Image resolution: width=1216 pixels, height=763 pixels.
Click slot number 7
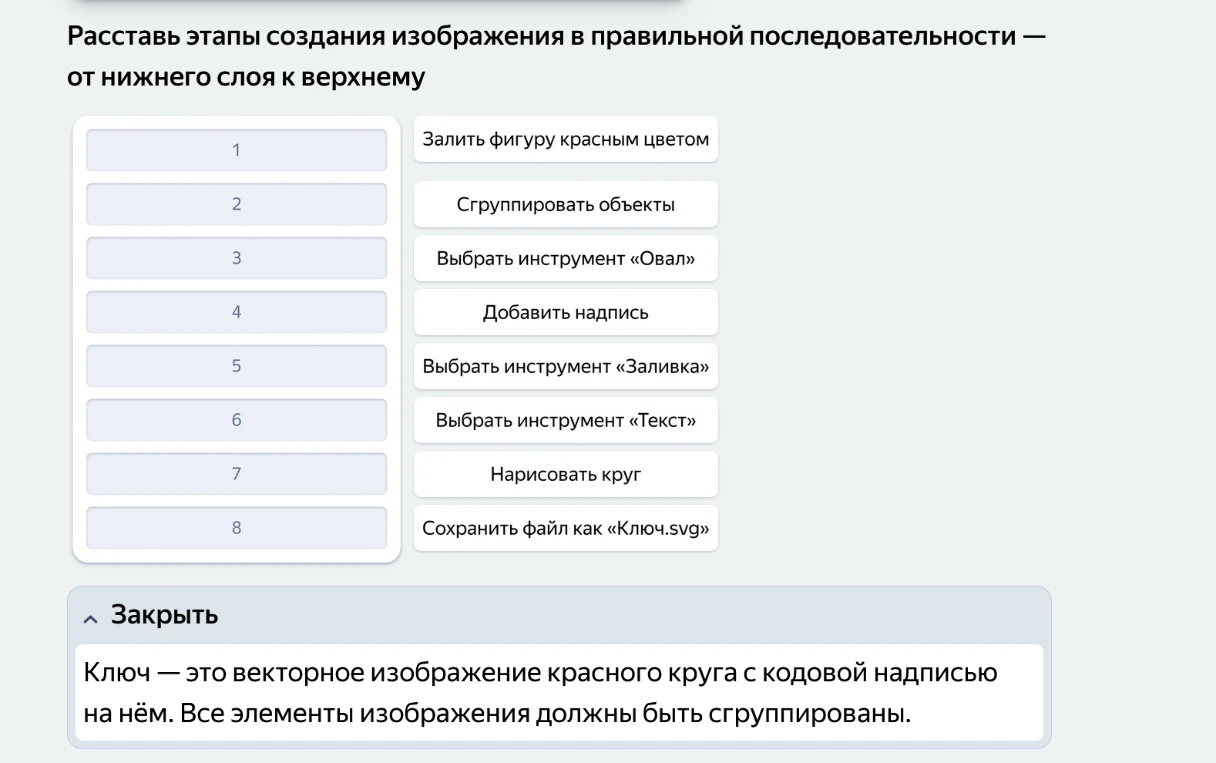point(236,474)
